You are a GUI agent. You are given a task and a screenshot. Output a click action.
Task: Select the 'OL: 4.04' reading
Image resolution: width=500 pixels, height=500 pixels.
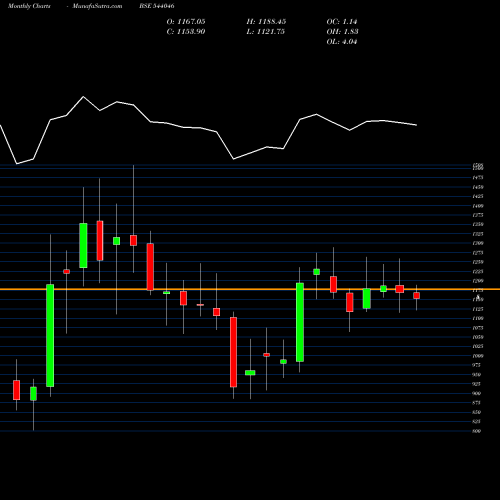point(342,42)
